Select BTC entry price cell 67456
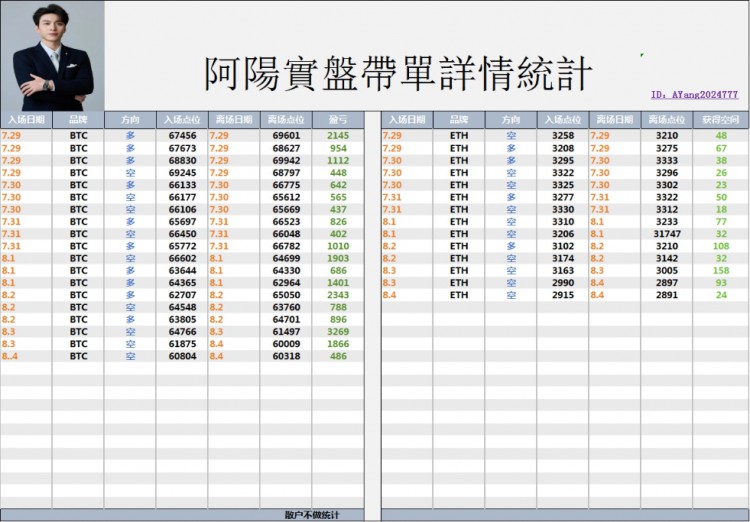This screenshot has height=522, width=750. [x=182, y=136]
